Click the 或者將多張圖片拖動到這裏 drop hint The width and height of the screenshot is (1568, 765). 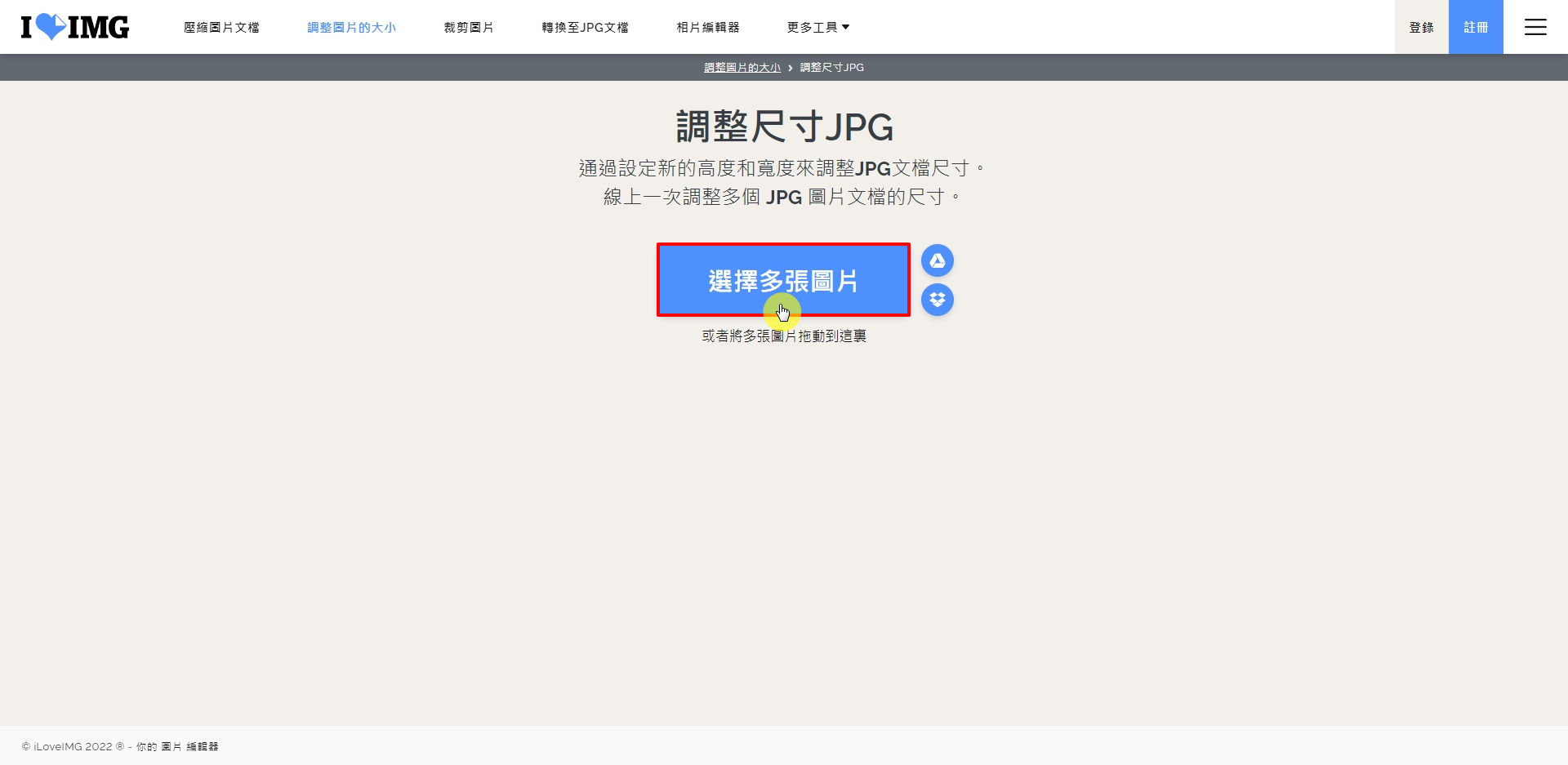pyautogui.click(x=784, y=336)
